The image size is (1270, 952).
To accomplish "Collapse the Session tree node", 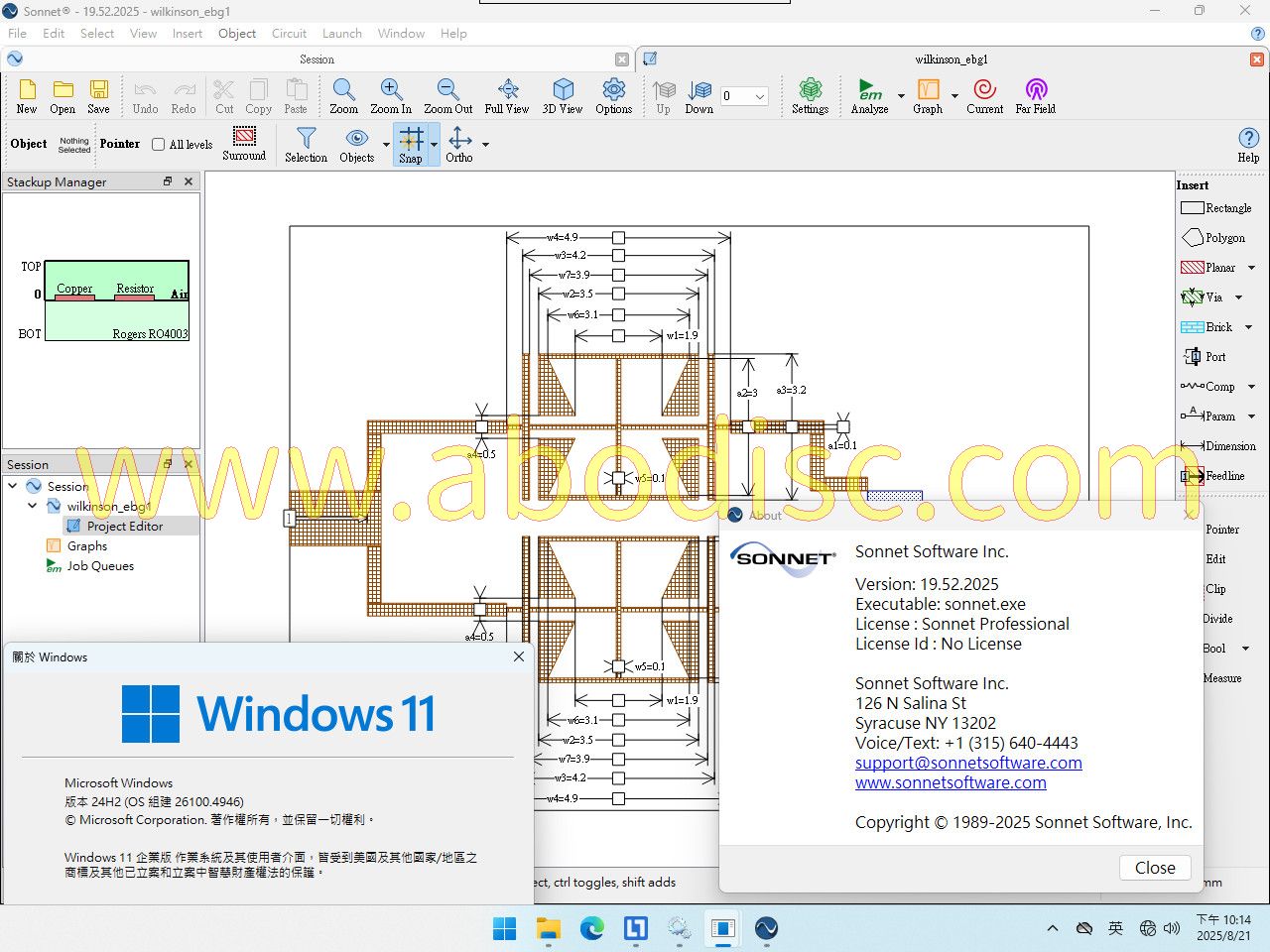I will point(13,486).
